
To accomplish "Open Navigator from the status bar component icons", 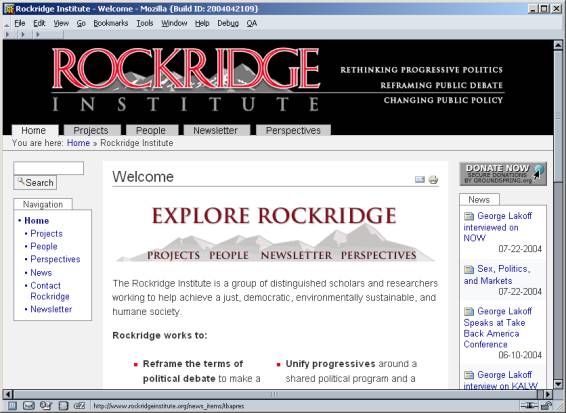I will pos(12,406).
